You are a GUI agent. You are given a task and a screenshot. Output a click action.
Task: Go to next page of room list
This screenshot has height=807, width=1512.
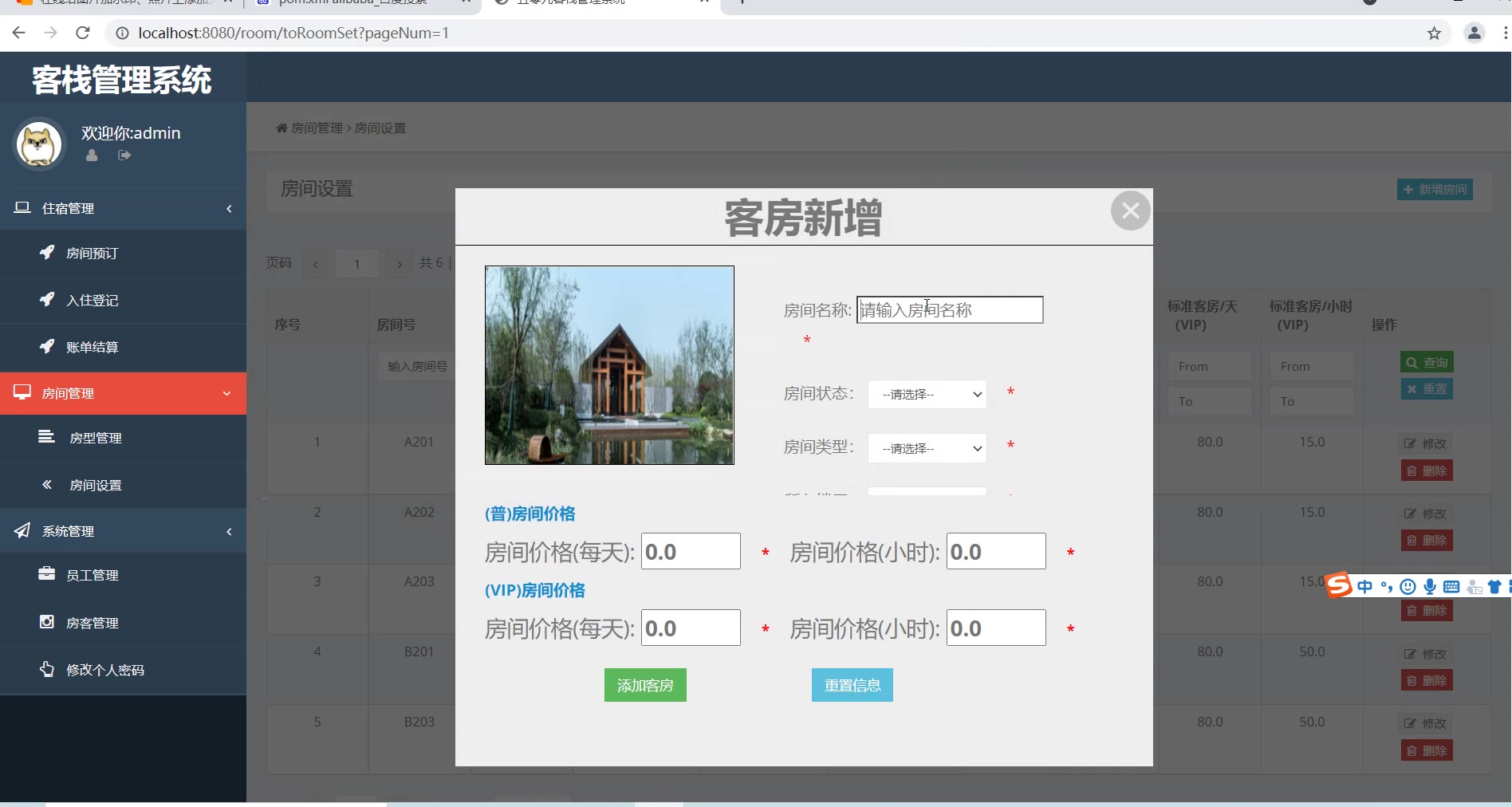tap(400, 263)
